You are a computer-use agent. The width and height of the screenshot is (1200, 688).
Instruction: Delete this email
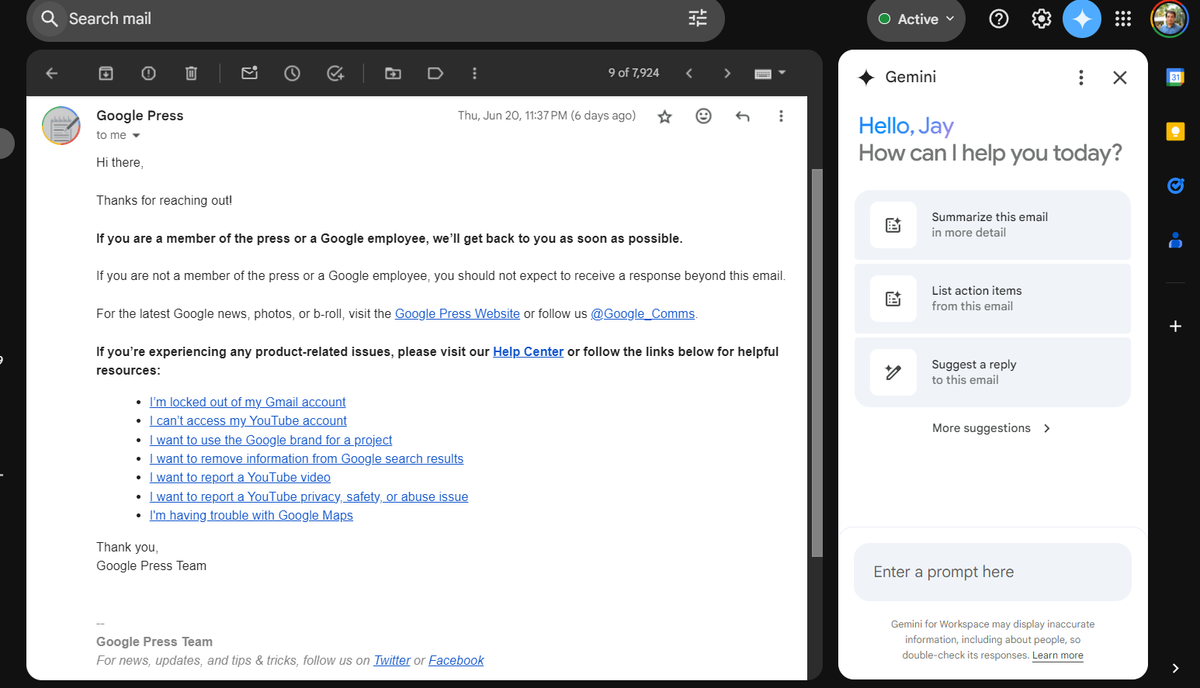(x=190, y=72)
